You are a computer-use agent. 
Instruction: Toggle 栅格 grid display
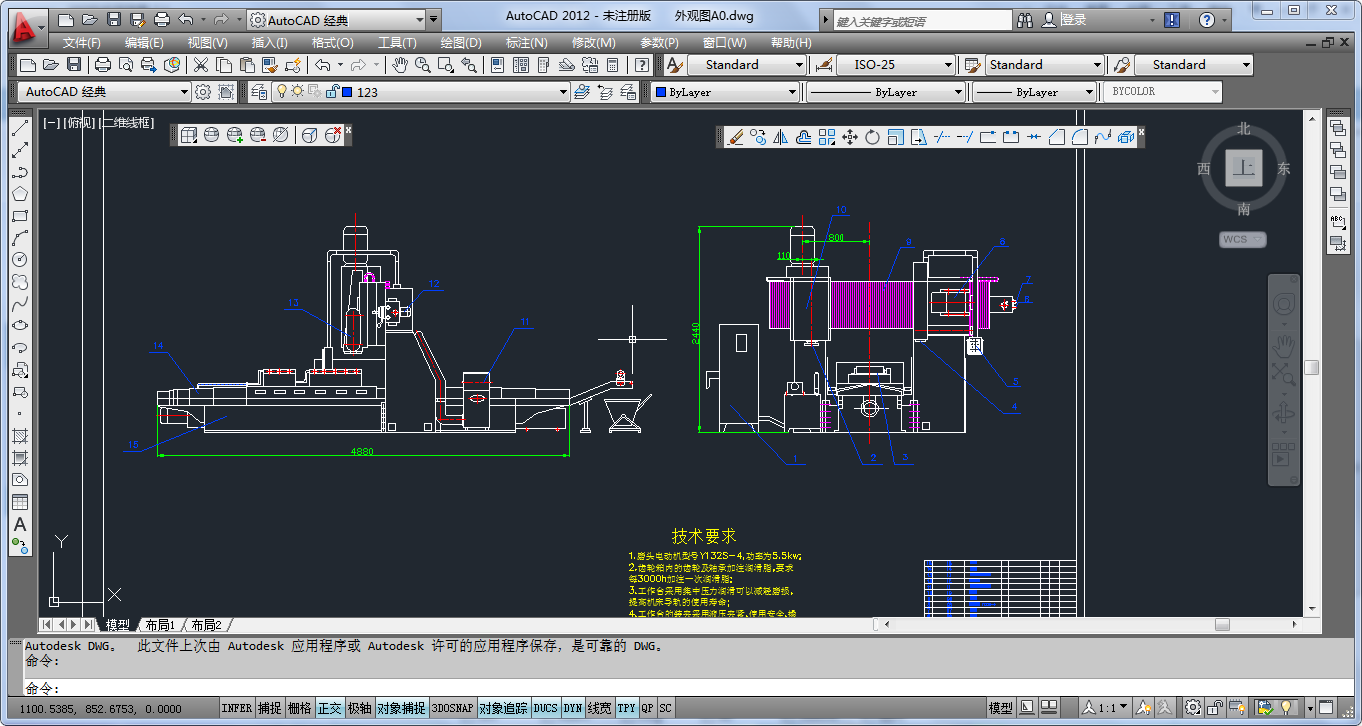(x=299, y=708)
